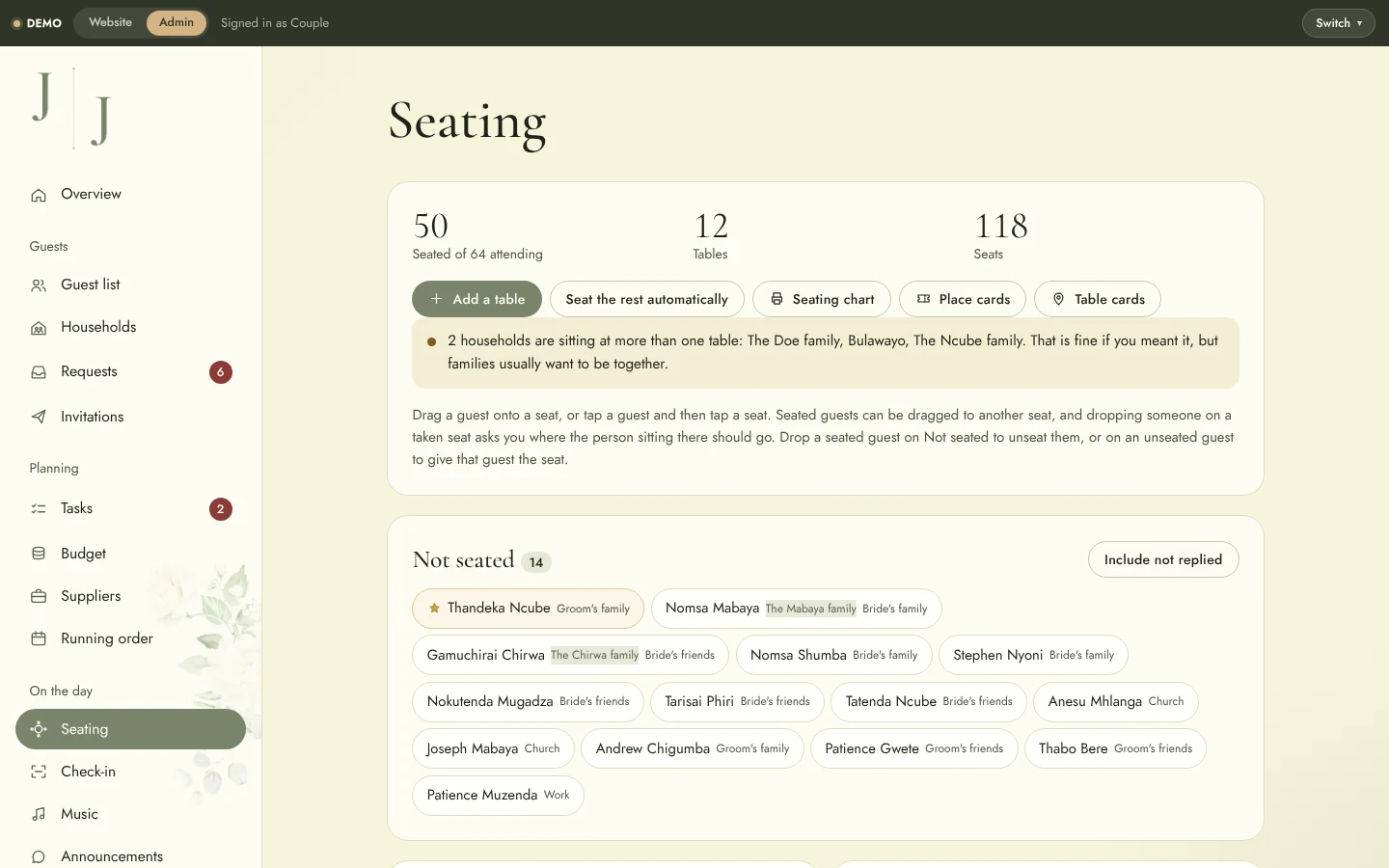
Task: Click the Requests badge showing 6
Action: pos(221,372)
